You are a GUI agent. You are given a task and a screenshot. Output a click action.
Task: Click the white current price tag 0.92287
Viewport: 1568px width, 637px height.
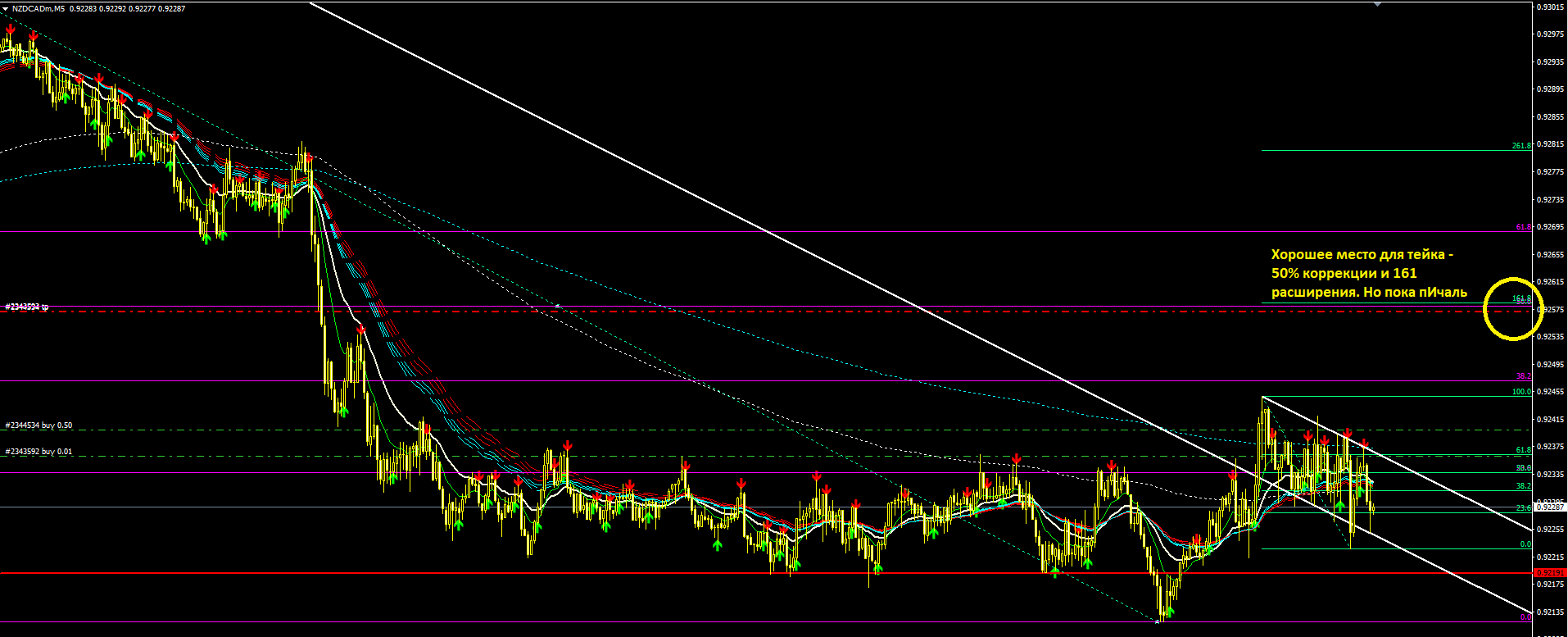(x=1548, y=507)
